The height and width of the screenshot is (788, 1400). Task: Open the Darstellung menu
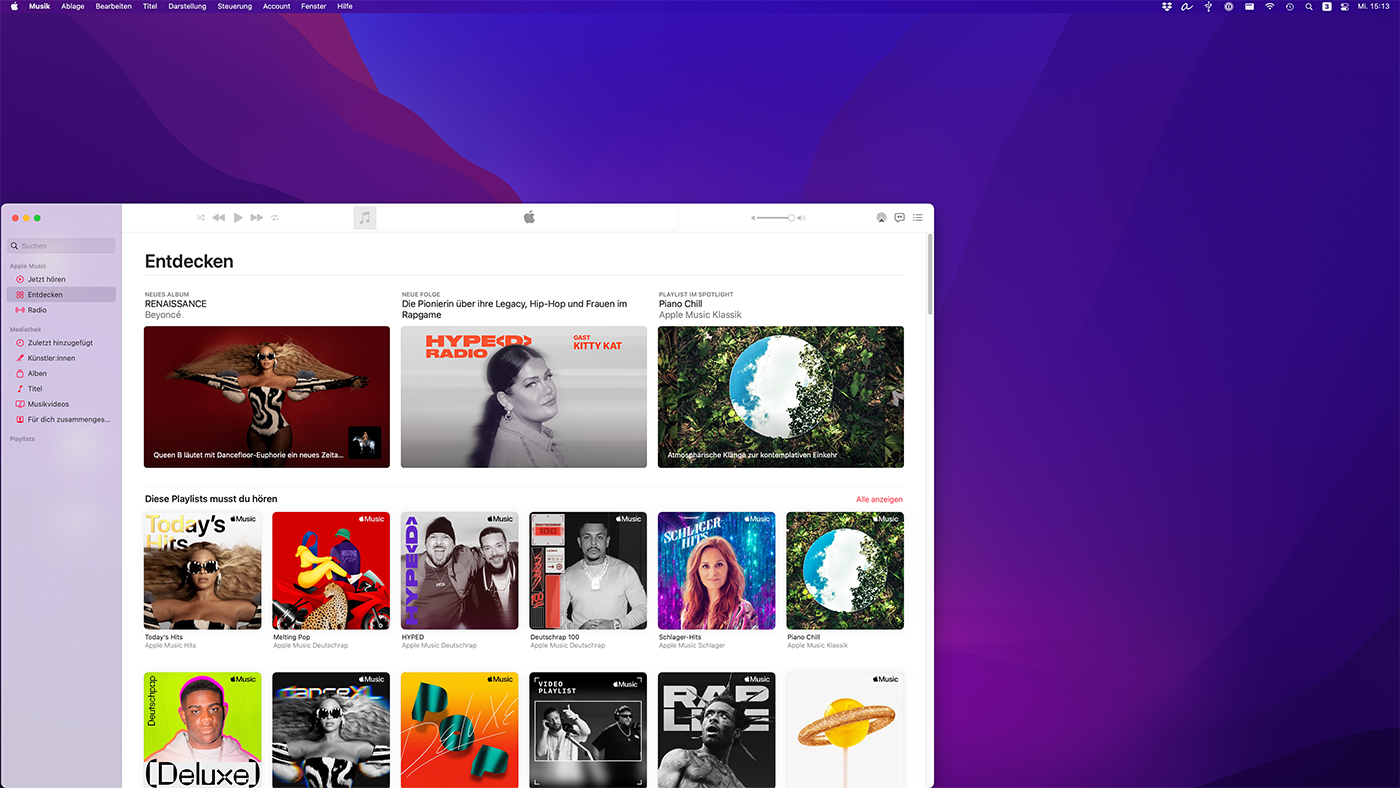tap(187, 6)
